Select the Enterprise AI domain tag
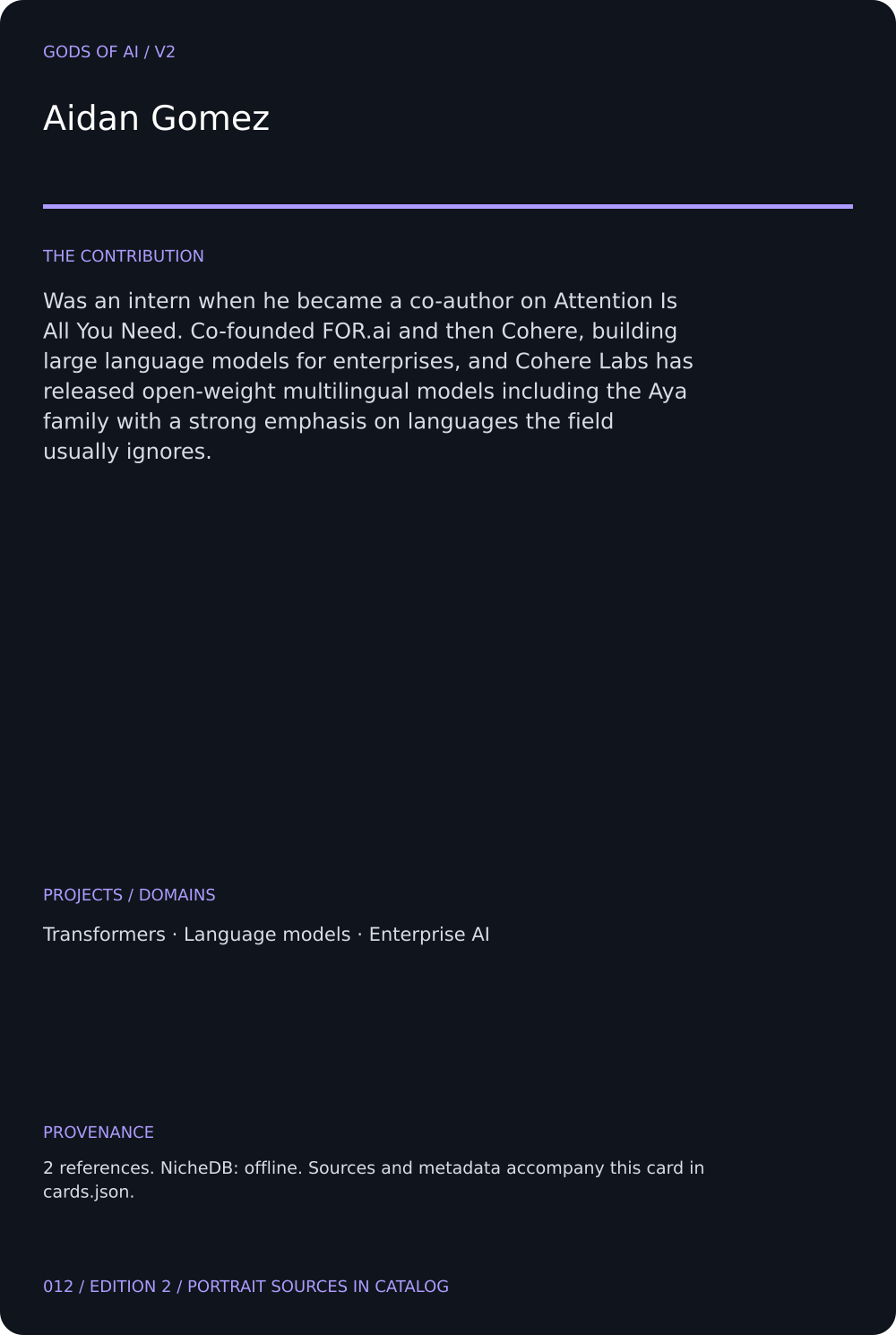Image resolution: width=896 pixels, height=1335 pixels. (429, 934)
